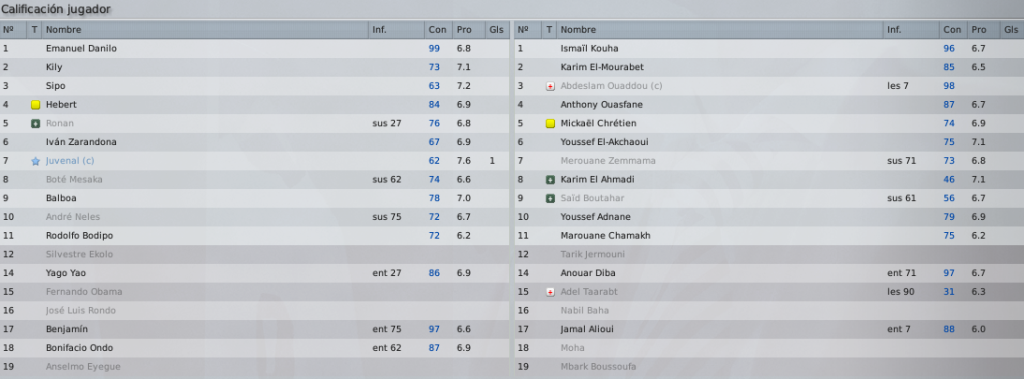The height and width of the screenshot is (379, 1024).
Task: Select Bonifacio Ondo in the left list
Action: click(x=255, y=348)
